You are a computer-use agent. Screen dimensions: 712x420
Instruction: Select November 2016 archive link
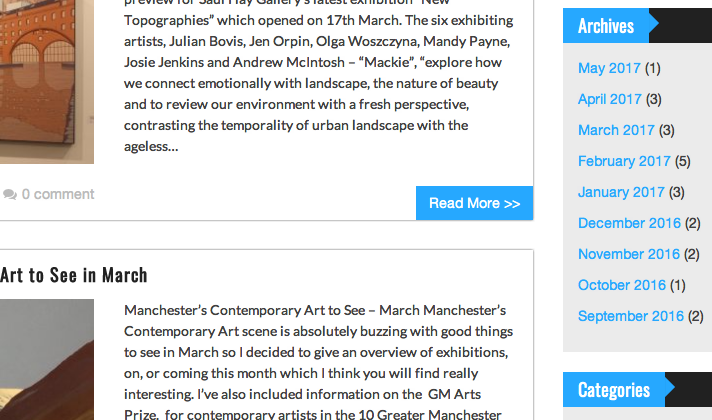point(629,254)
